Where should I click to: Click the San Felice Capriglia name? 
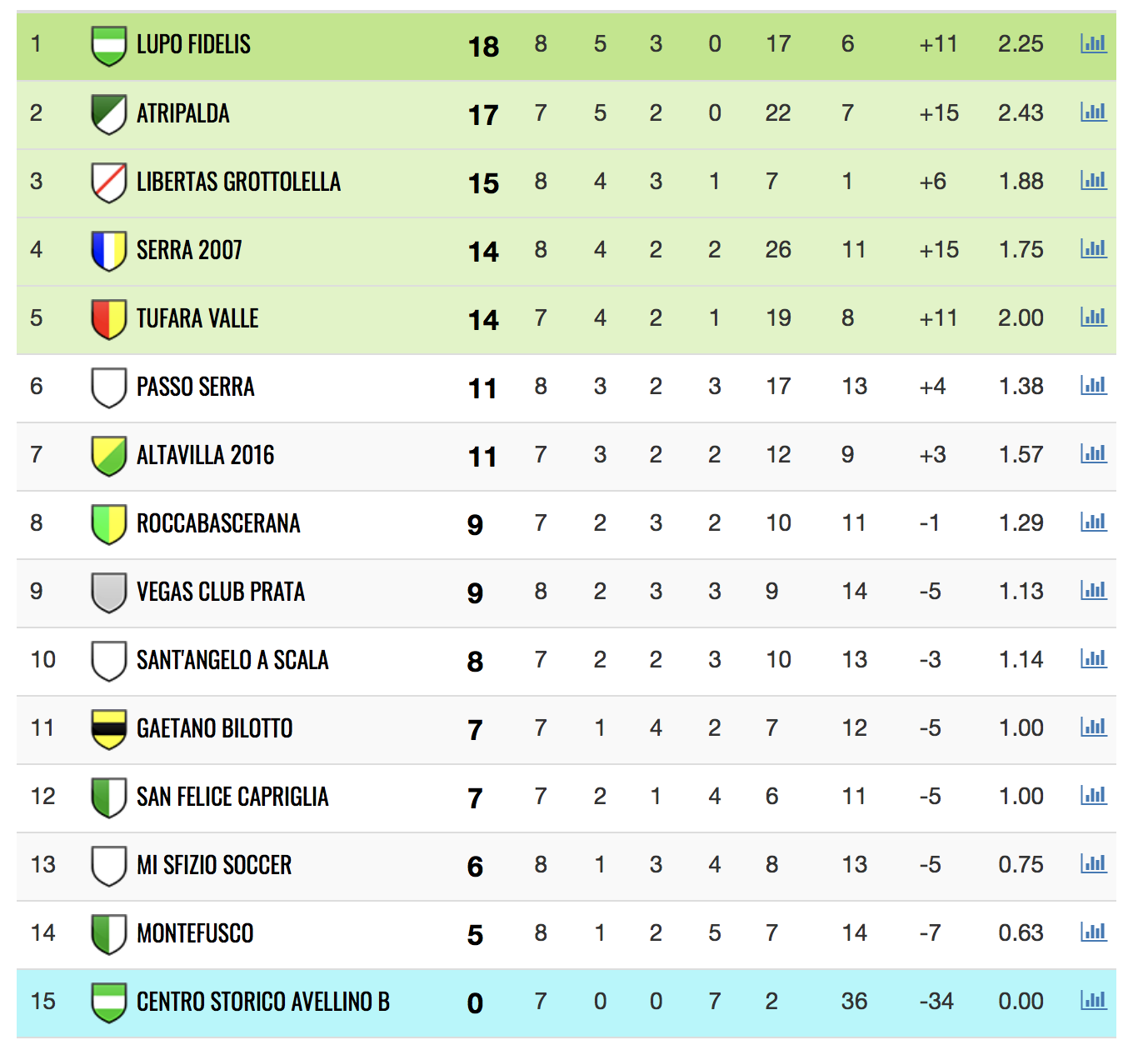tap(232, 797)
